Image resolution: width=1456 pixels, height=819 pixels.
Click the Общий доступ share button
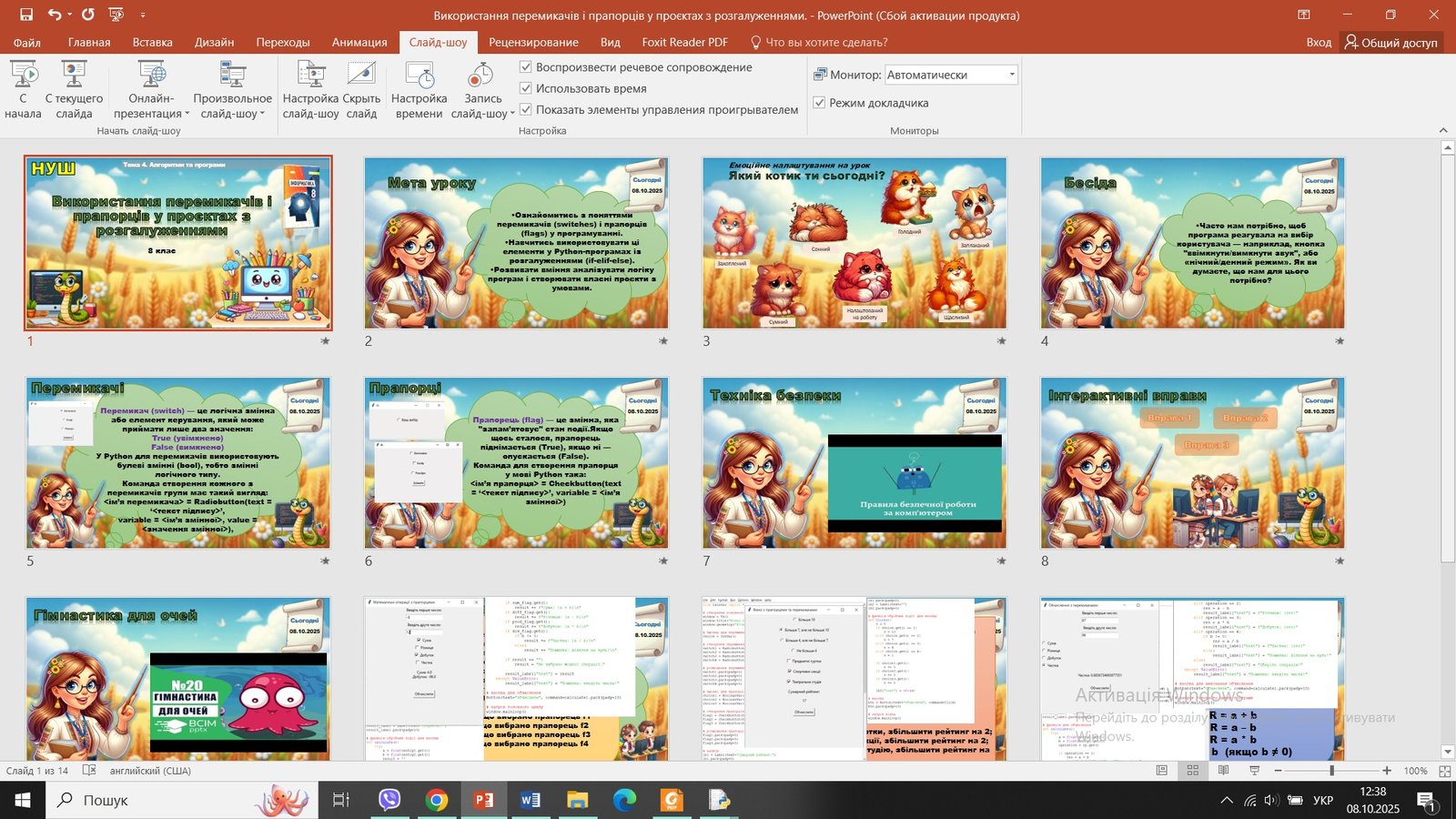coord(1391,42)
